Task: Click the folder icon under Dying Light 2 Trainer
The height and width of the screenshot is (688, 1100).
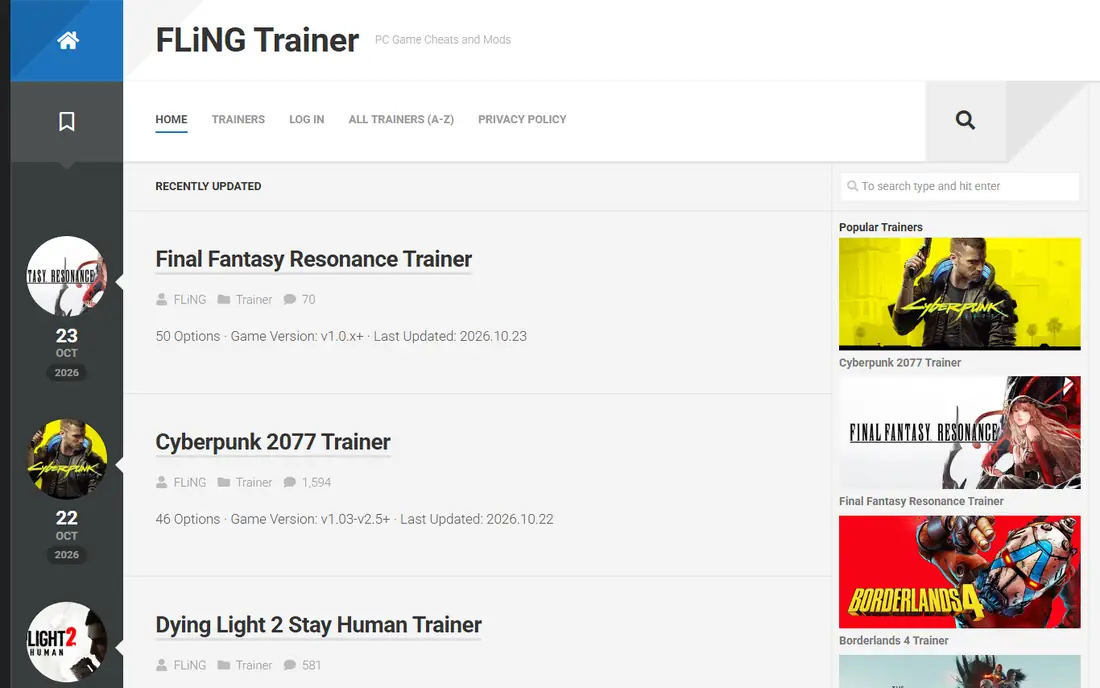Action: pyautogui.click(x=224, y=665)
